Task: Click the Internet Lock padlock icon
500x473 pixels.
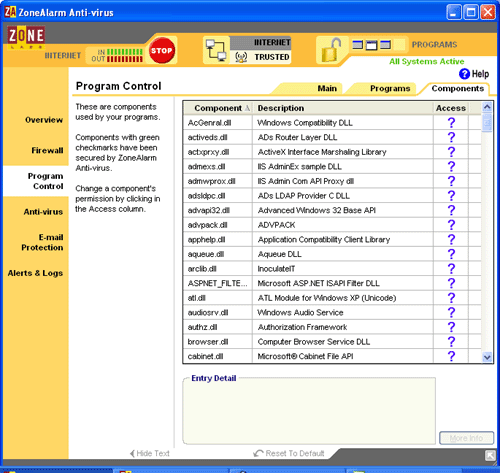Action: (x=330, y=50)
